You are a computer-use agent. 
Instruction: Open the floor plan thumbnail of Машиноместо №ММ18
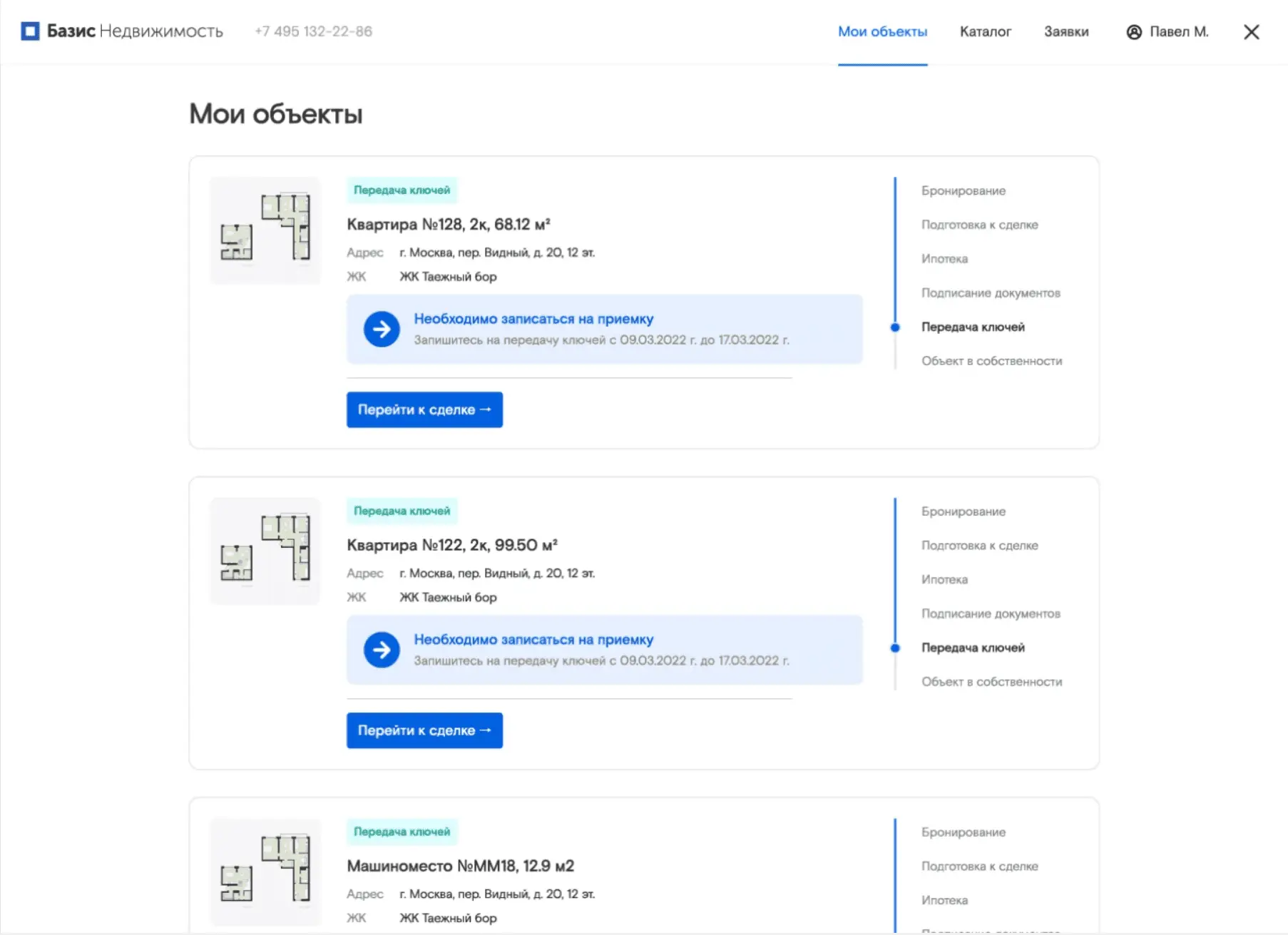coord(265,872)
